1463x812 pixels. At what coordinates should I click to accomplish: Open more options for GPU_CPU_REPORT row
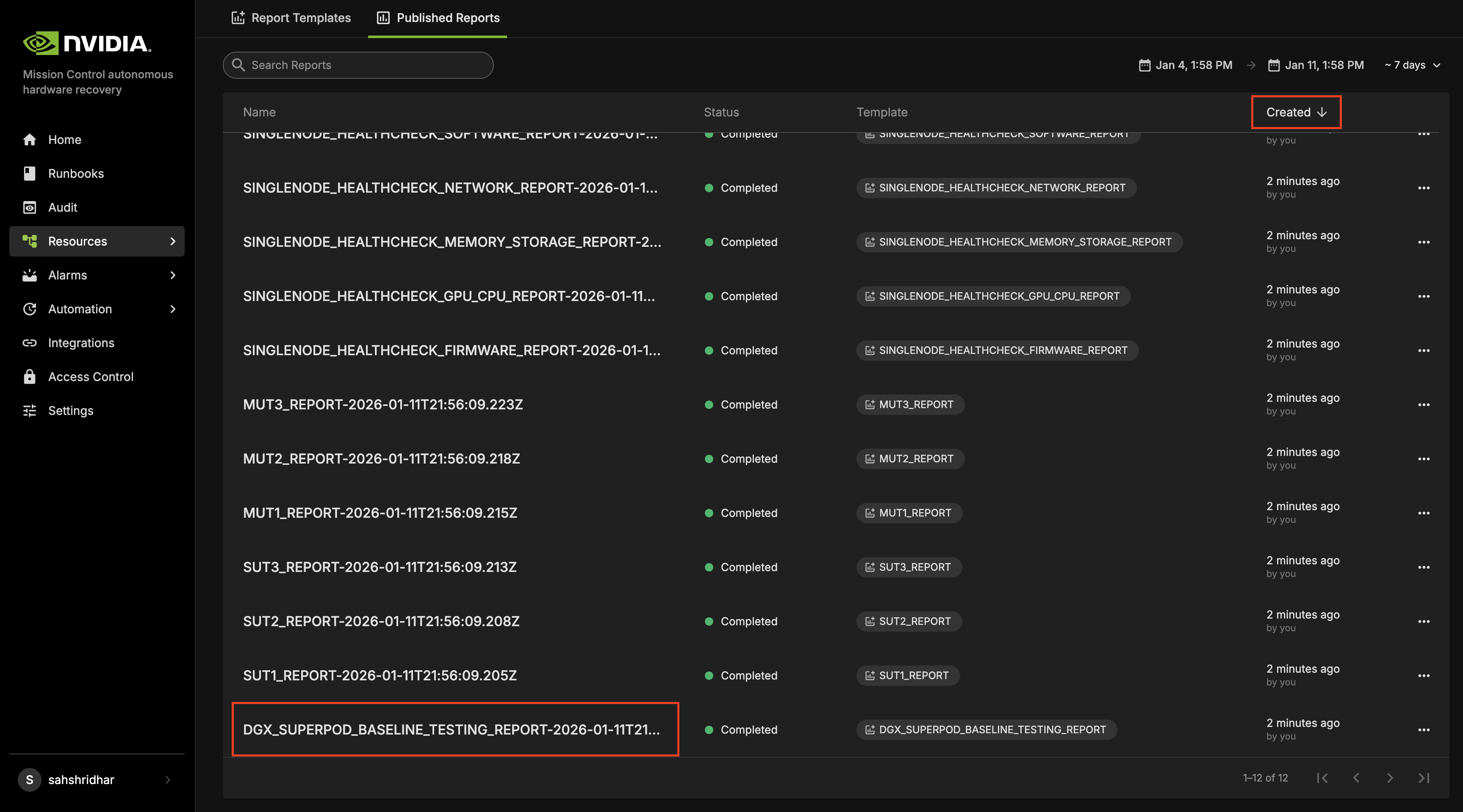tap(1423, 296)
